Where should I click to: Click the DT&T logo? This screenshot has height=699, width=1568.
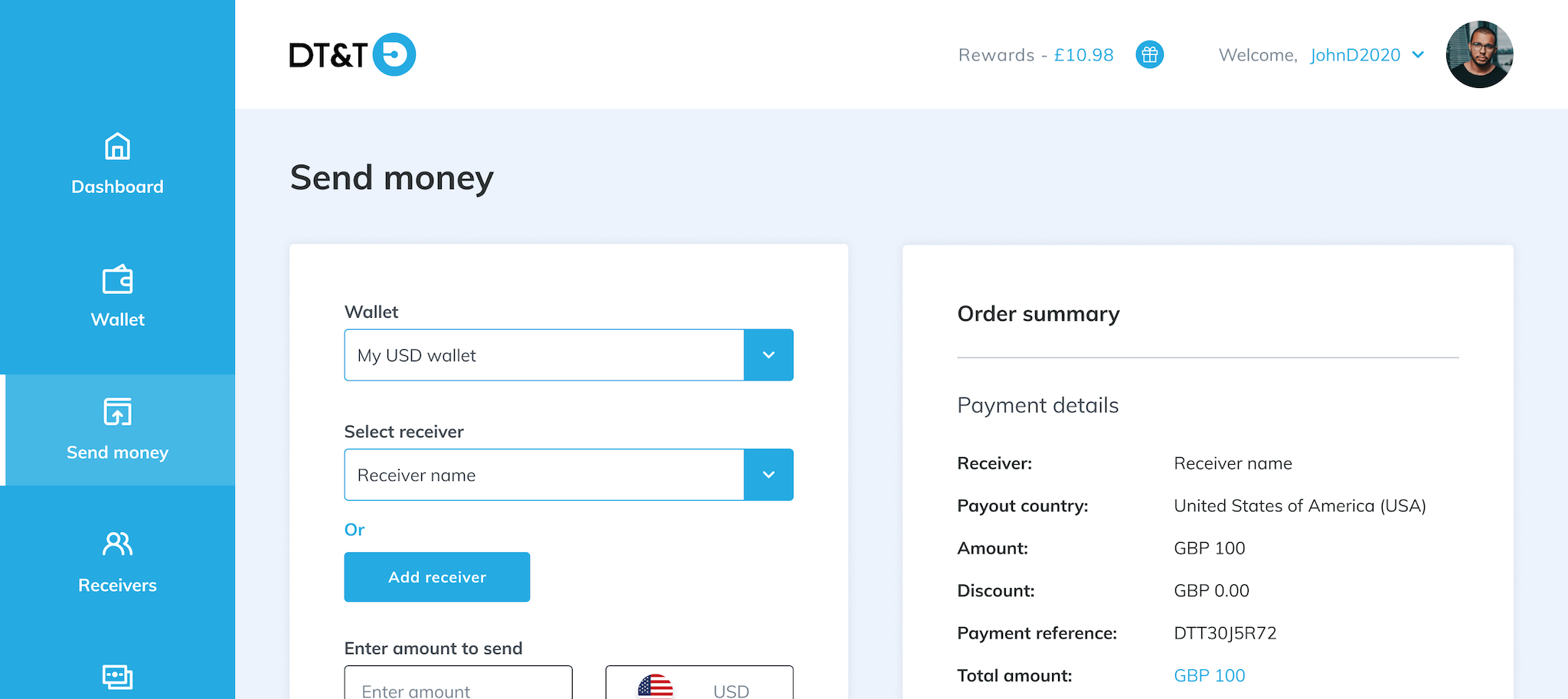pos(352,54)
